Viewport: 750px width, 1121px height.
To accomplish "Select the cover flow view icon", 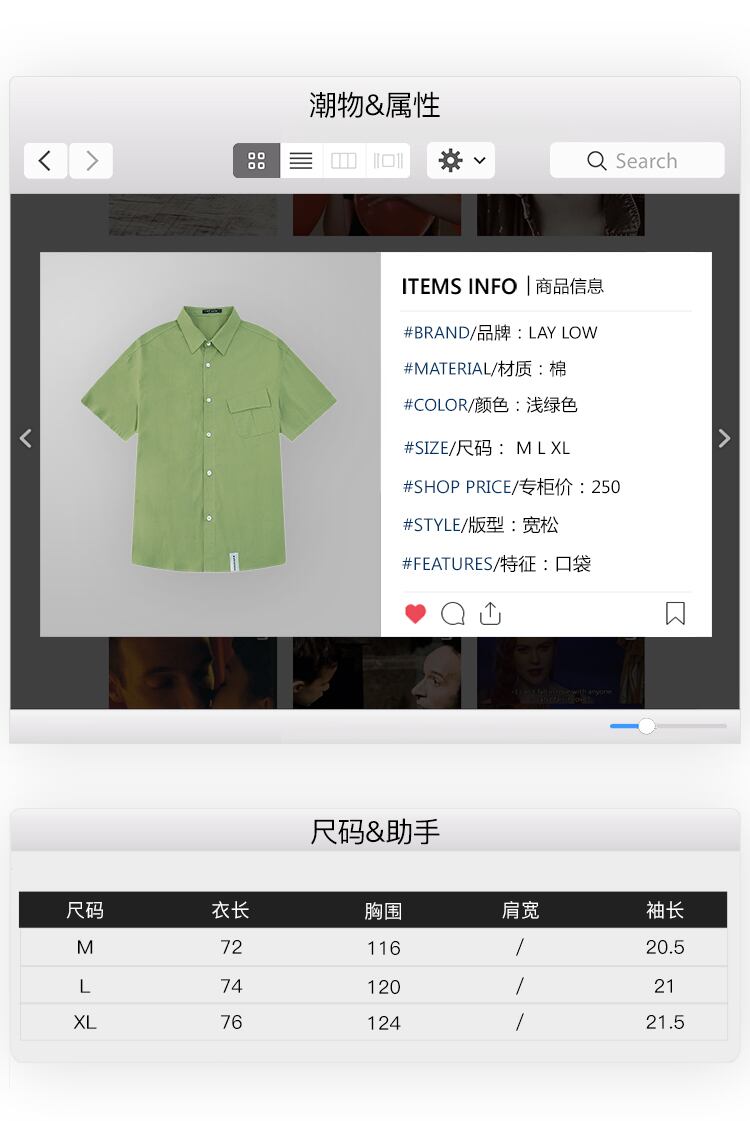I will [388, 160].
